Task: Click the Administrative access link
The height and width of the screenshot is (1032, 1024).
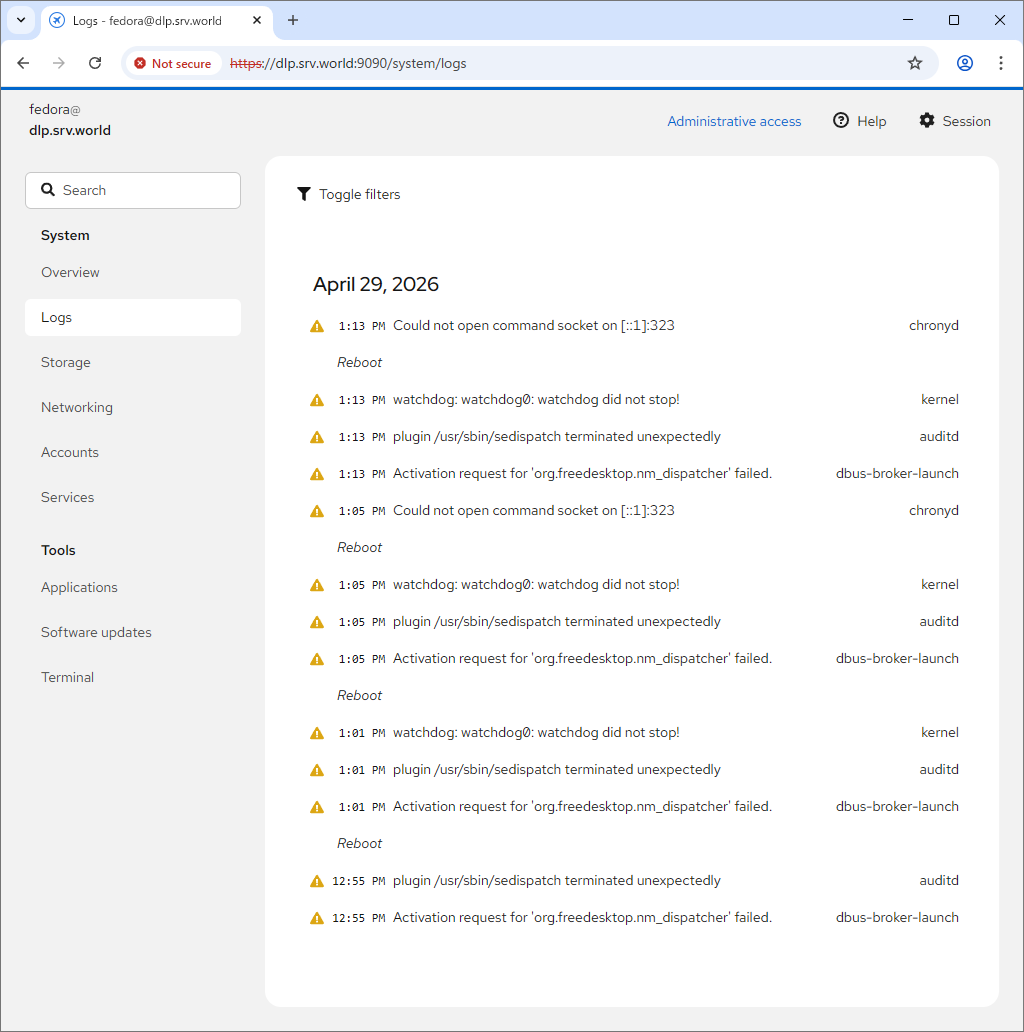Action: pyautogui.click(x=734, y=121)
